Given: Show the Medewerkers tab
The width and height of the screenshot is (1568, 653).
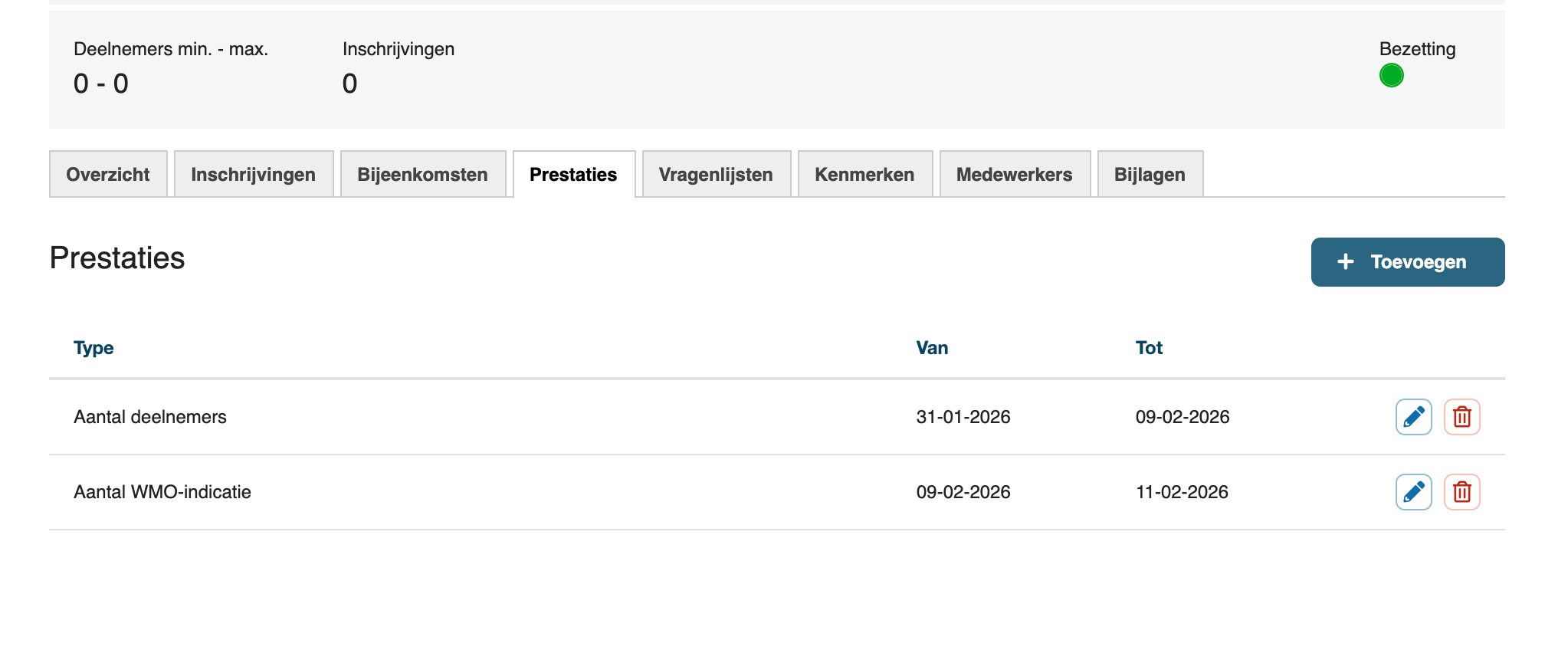Looking at the screenshot, I should [1014, 175].
